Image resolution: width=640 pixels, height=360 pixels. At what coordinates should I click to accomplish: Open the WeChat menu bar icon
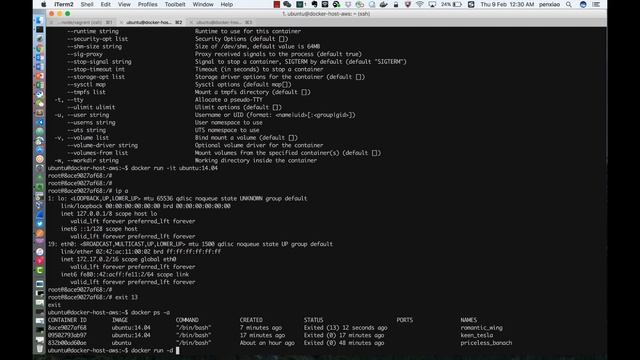point(287,4)
